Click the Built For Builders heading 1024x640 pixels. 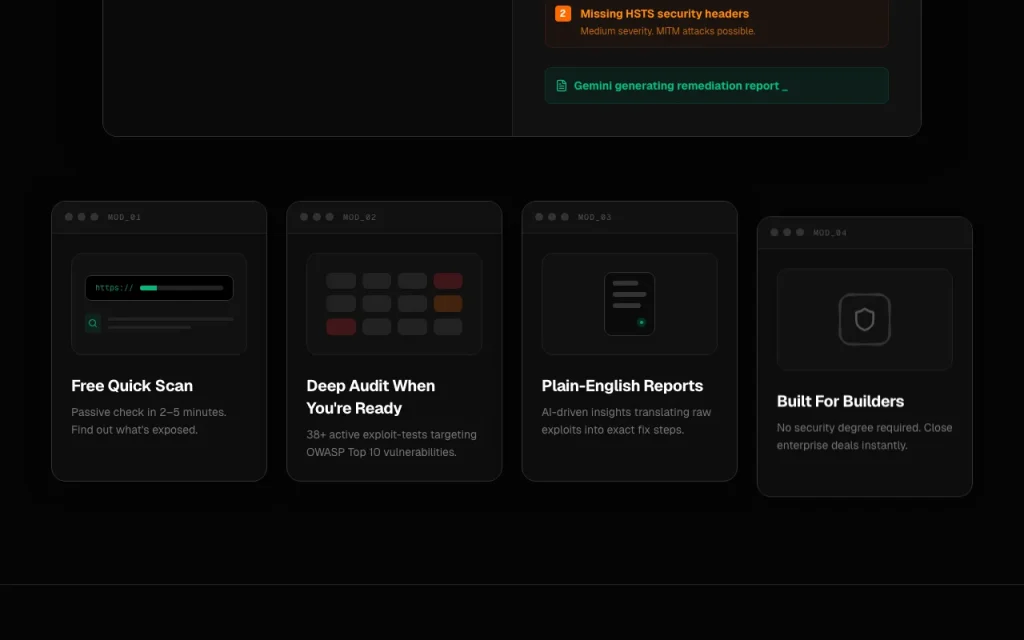coord(840,402)
